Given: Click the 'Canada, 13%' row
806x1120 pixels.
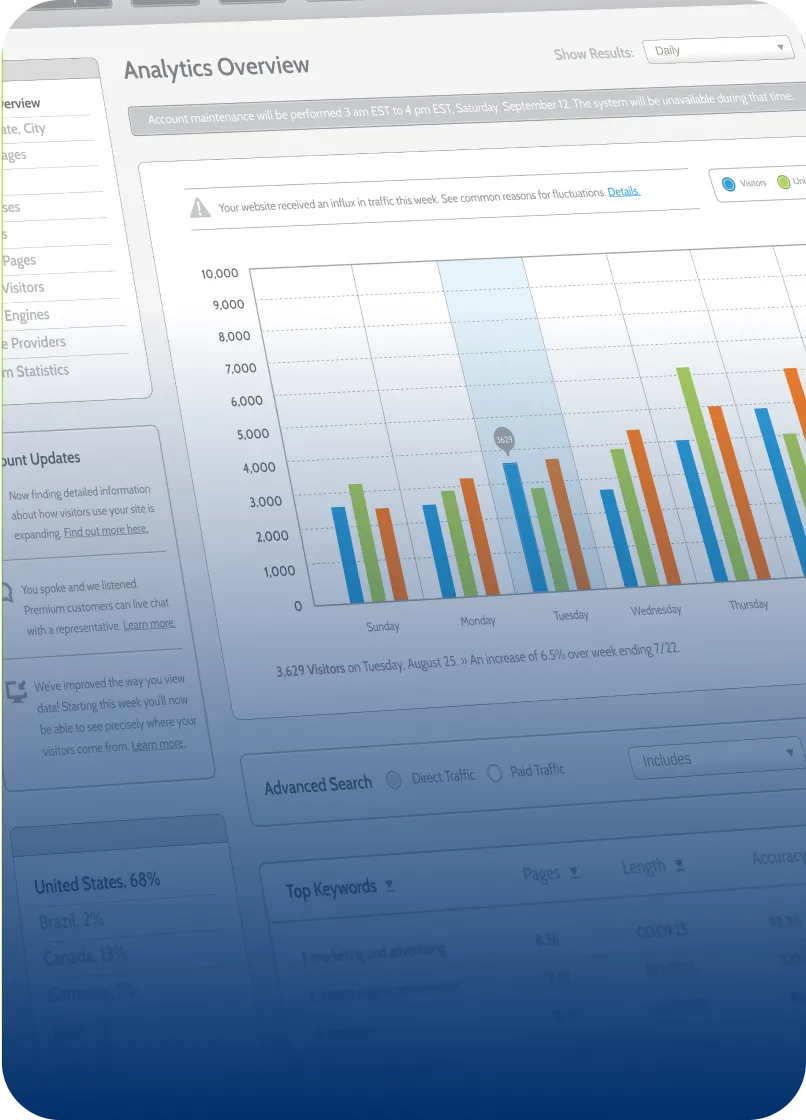Looking at the screenshot, I should point(85,956).
